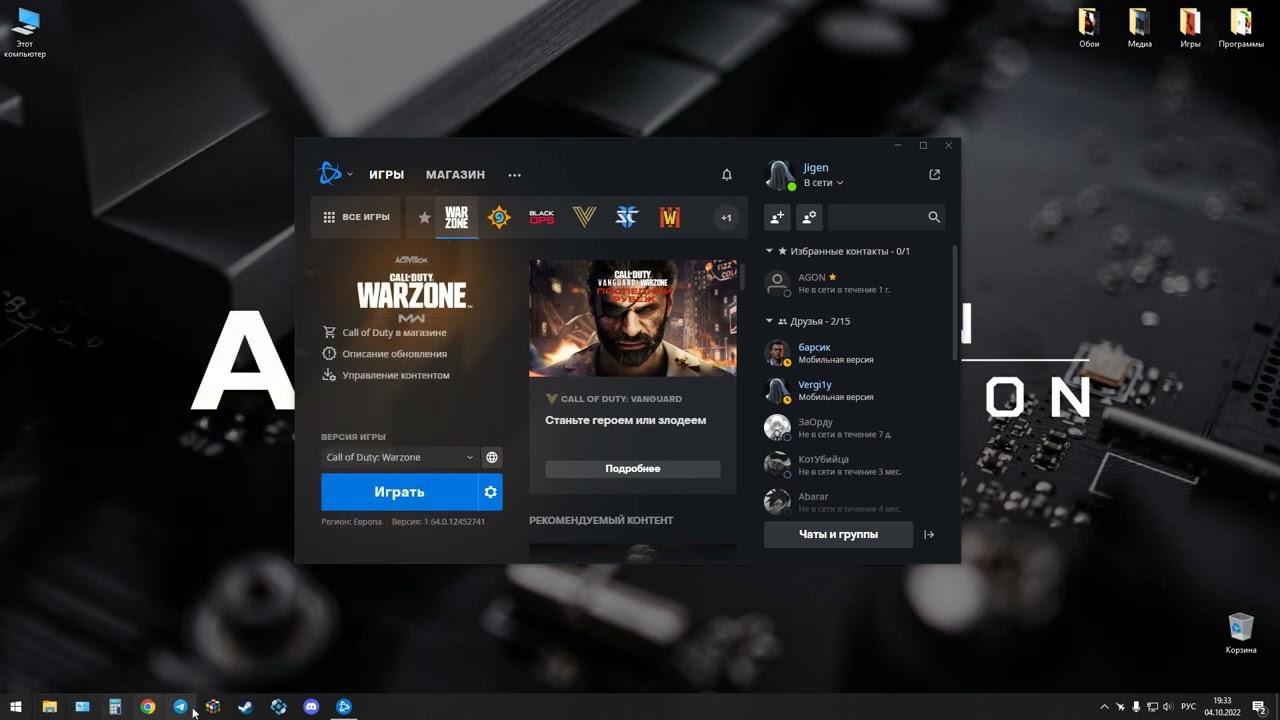
Task: Select friend ЗаОрду
Action: [855, 428]
